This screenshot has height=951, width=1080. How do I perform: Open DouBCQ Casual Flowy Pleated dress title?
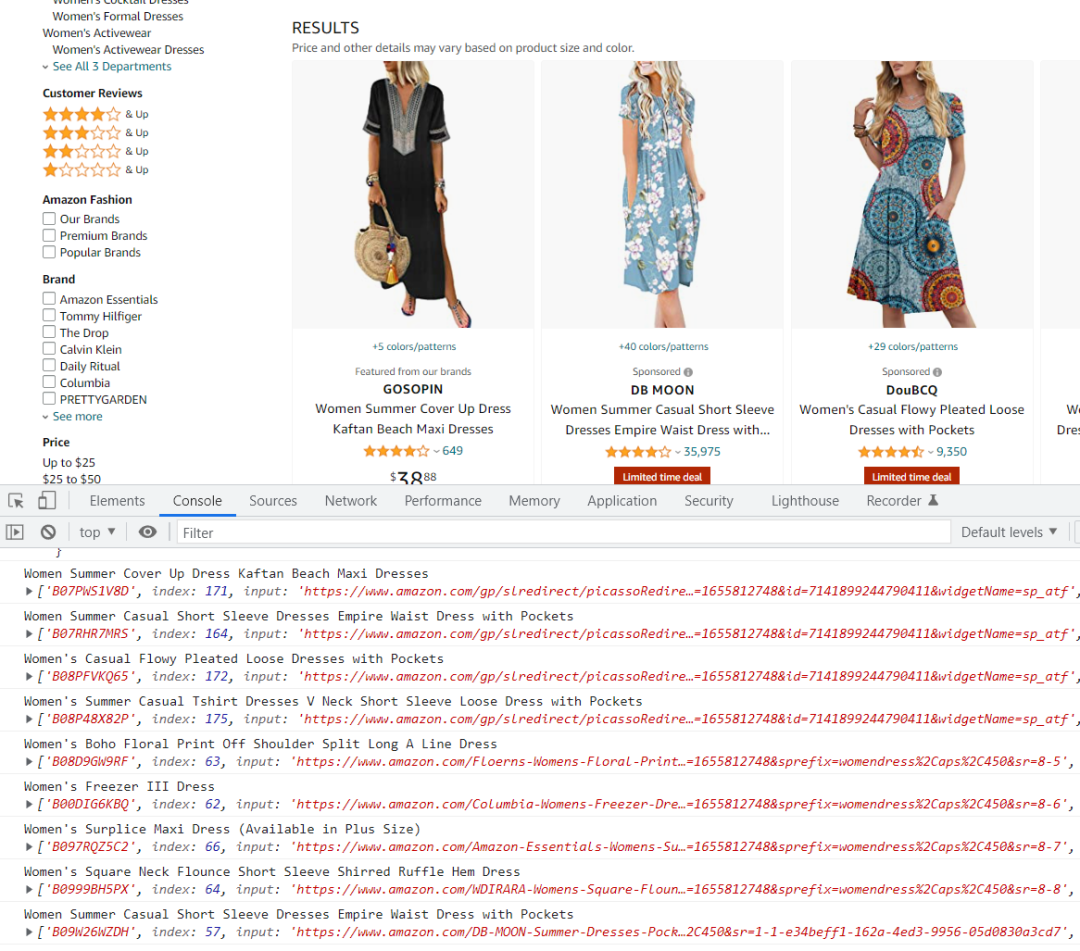[911, 419]
